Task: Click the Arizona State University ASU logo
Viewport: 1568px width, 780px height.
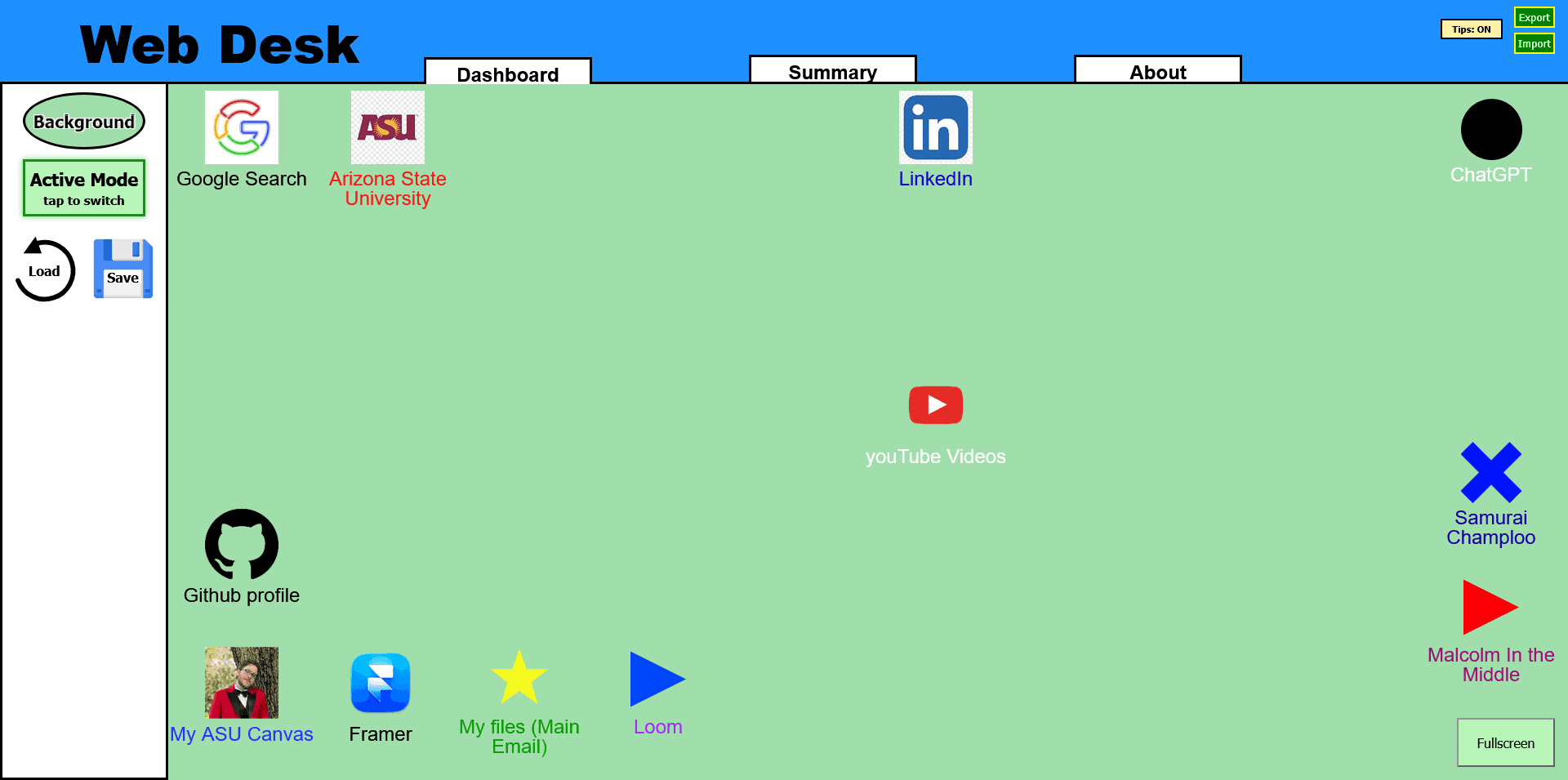Action: 388,127
